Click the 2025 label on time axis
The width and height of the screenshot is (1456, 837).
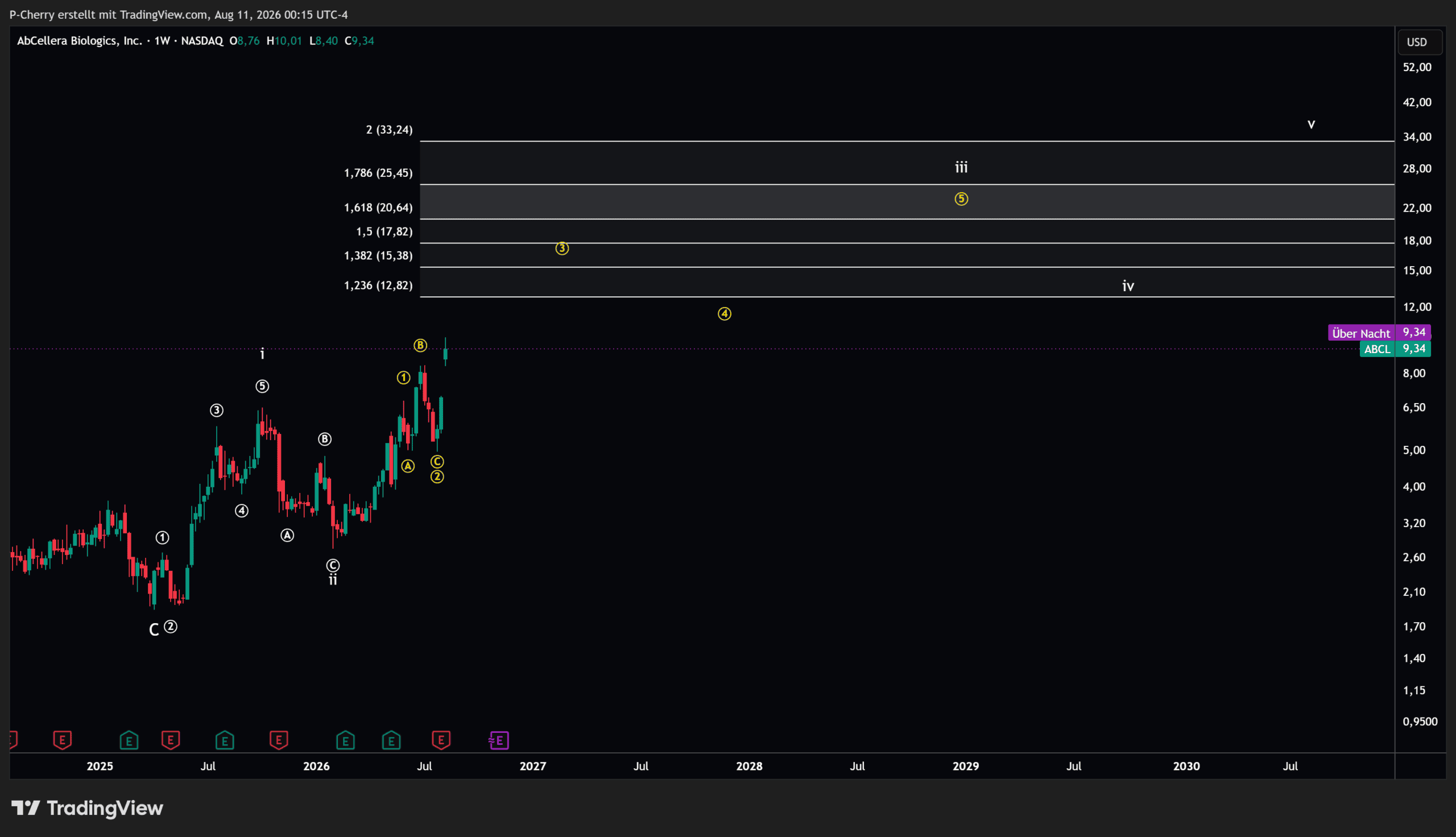[x=100, y=766]
